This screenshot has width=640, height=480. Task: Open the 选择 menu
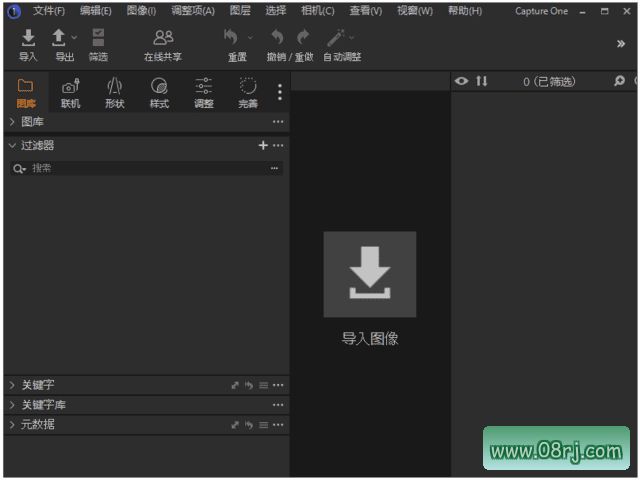point(276,11)
